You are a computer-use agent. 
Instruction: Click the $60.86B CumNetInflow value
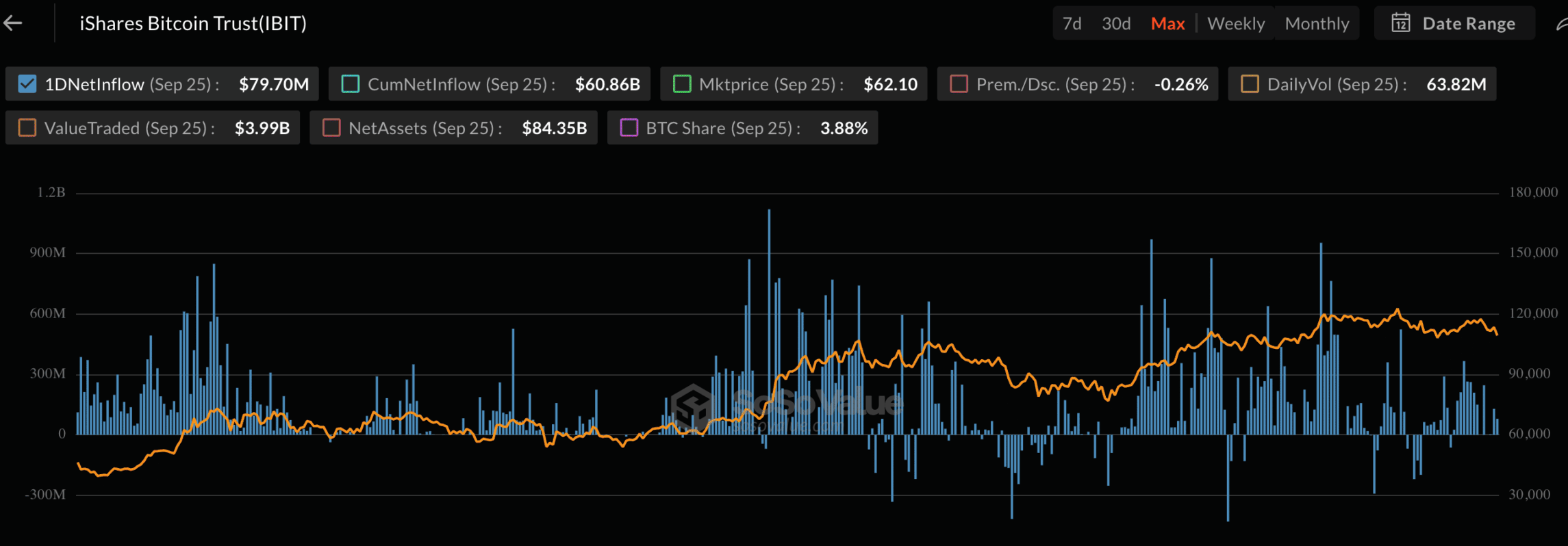pos(607,84)
